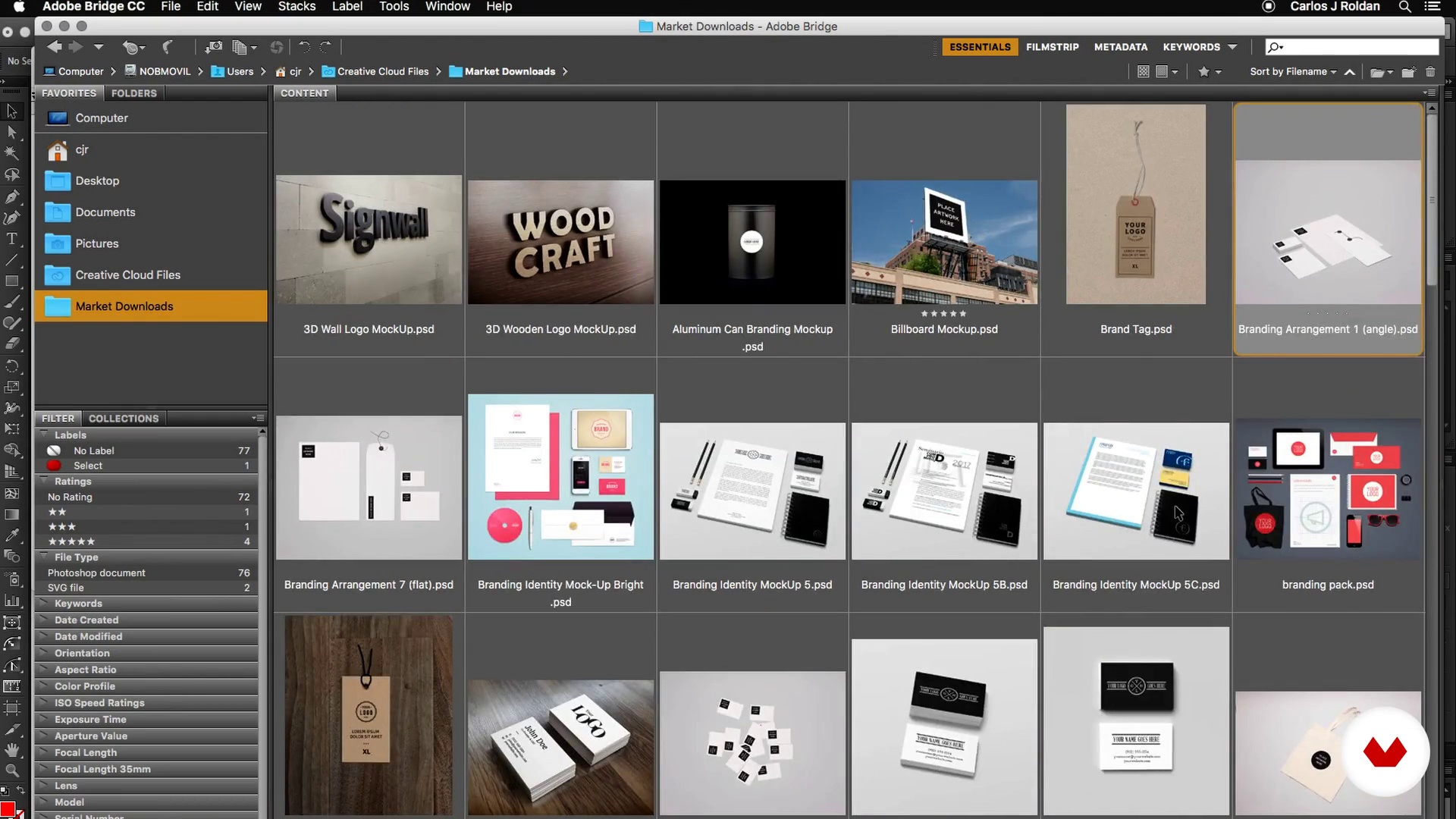Select the Type tool in Illustrator toolbar
This screenshot has height=819, width=1456.
pyautogui.click(x=11, y=239)
